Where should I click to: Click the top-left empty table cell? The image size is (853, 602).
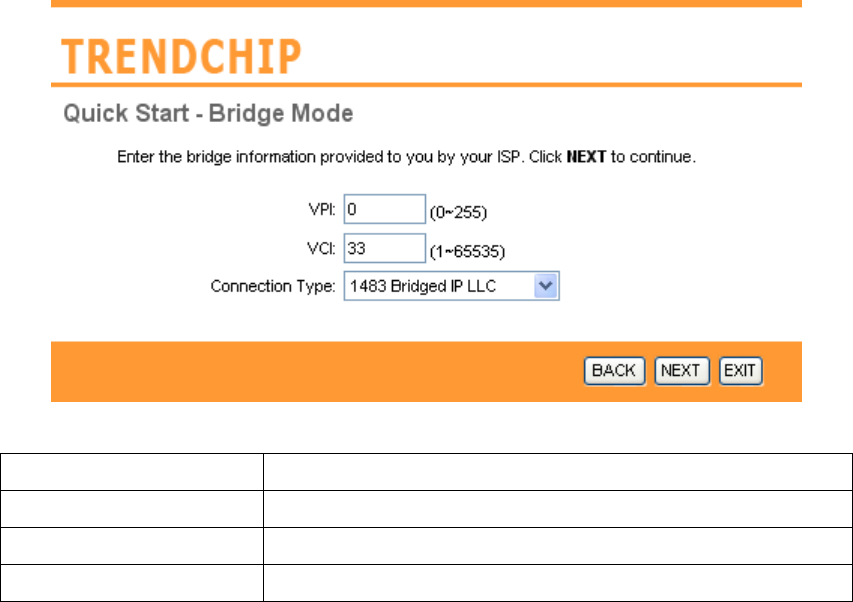(x=132, y=471)
